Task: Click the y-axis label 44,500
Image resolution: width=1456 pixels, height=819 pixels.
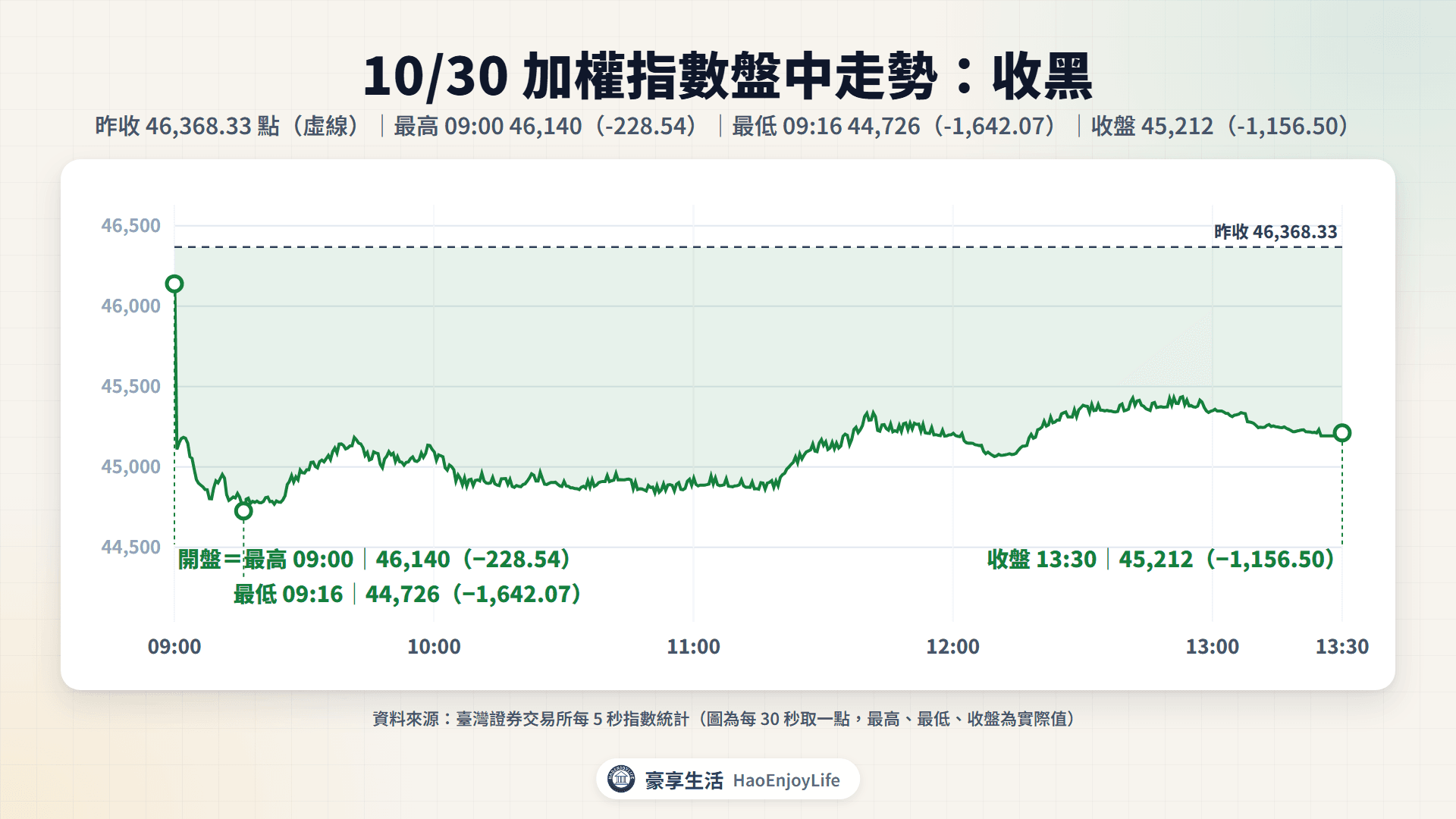Action: [x=131, y=548]
